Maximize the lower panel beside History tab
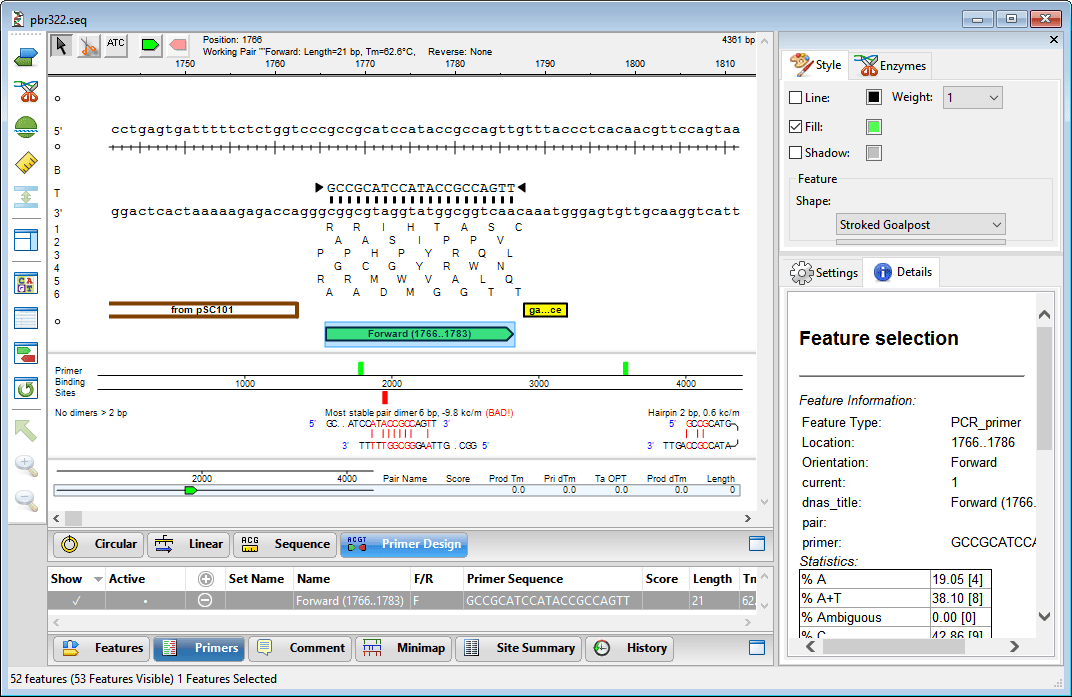 (x=757, y=648)
